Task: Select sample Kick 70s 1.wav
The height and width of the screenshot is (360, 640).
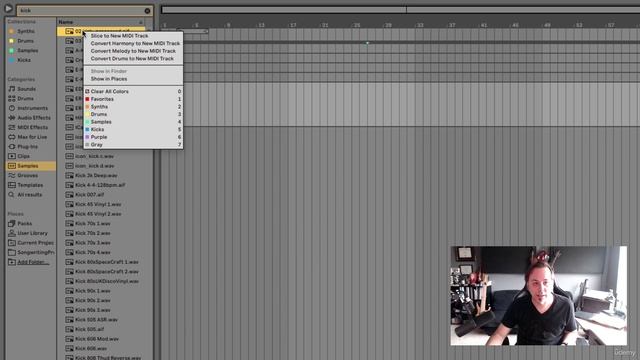Action: point(93,224)
